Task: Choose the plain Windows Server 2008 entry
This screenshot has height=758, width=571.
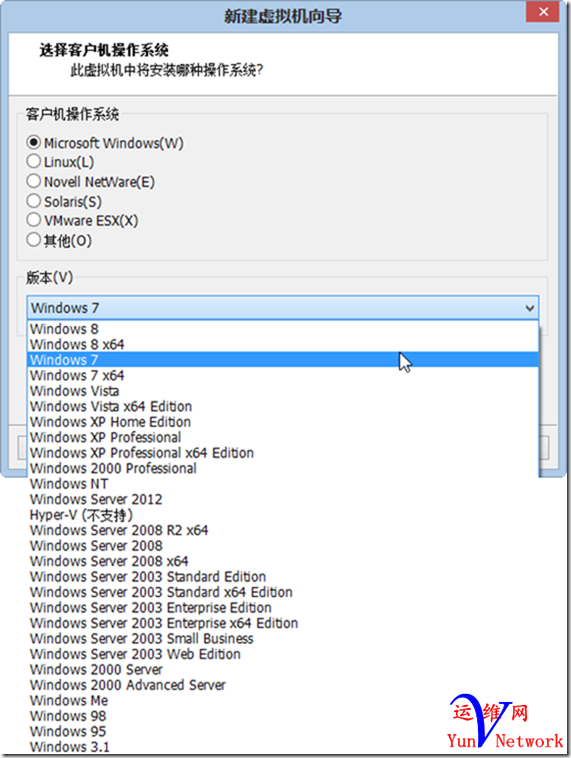Action: pyautogui.click(x=283, y=545)
